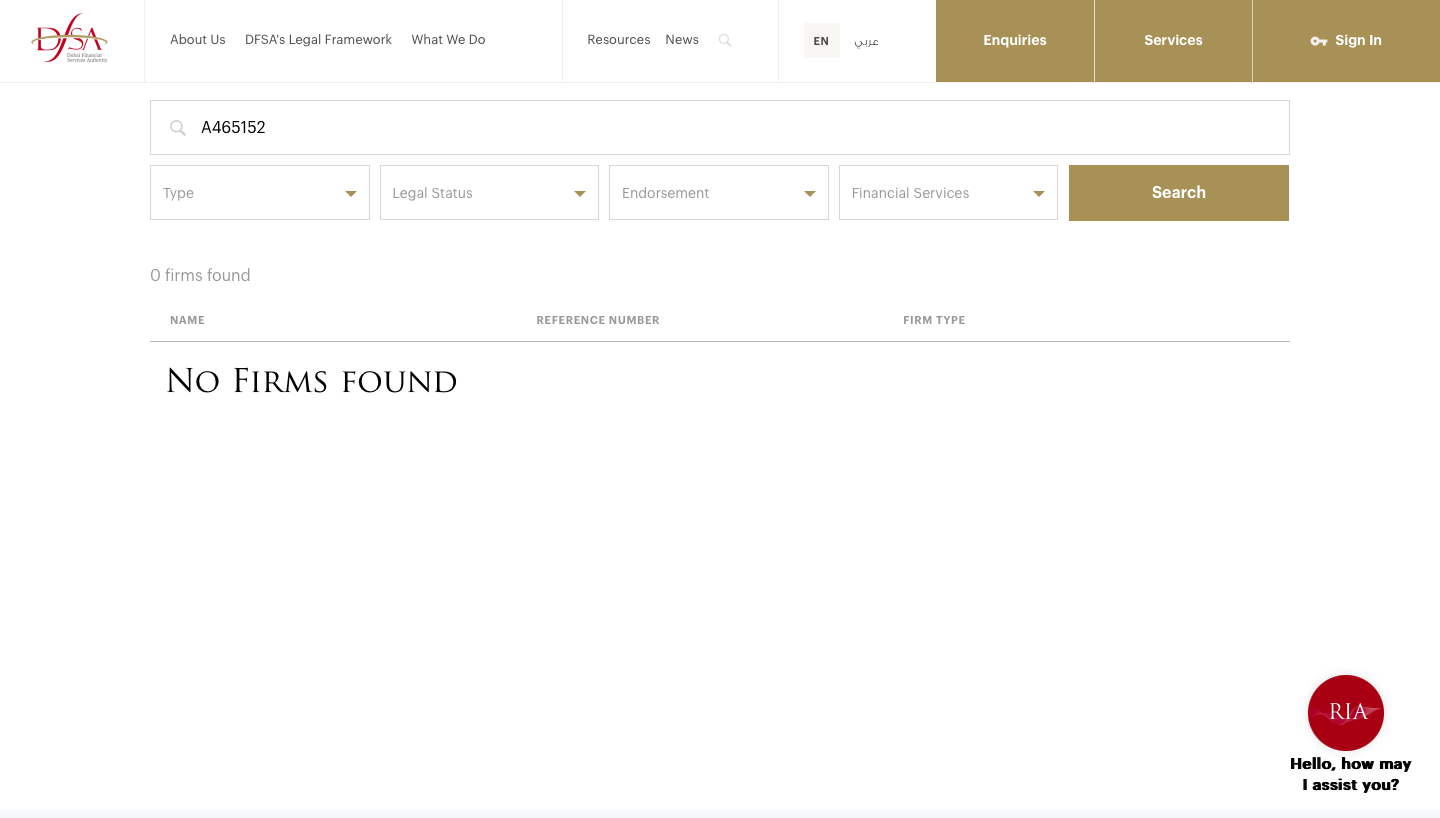Screen dimensions: 1440x818
Task: Open the What We Do menu
Action: [x=448, y=40]
